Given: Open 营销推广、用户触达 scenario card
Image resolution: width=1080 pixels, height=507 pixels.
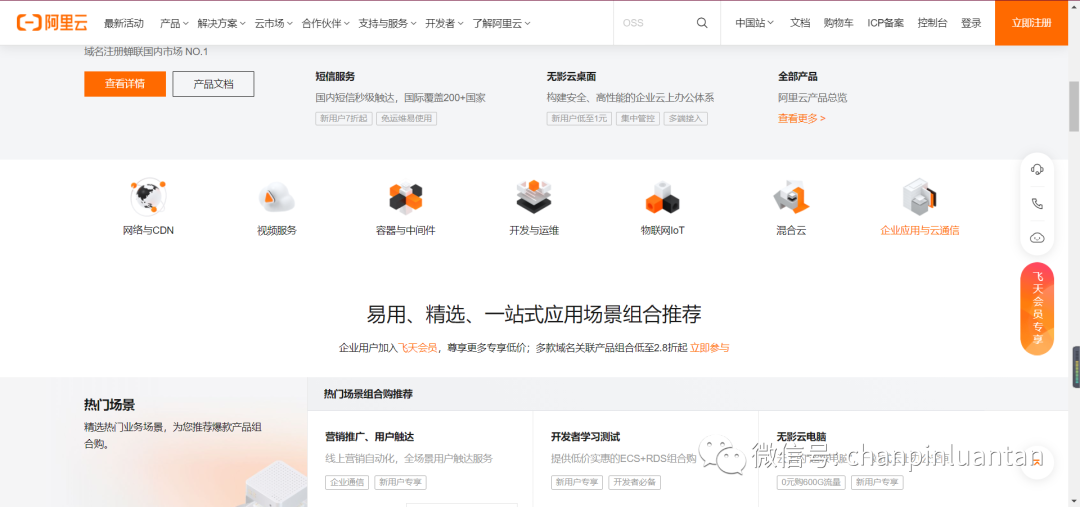Looking at the screenshot, I should tap(420, 459).
